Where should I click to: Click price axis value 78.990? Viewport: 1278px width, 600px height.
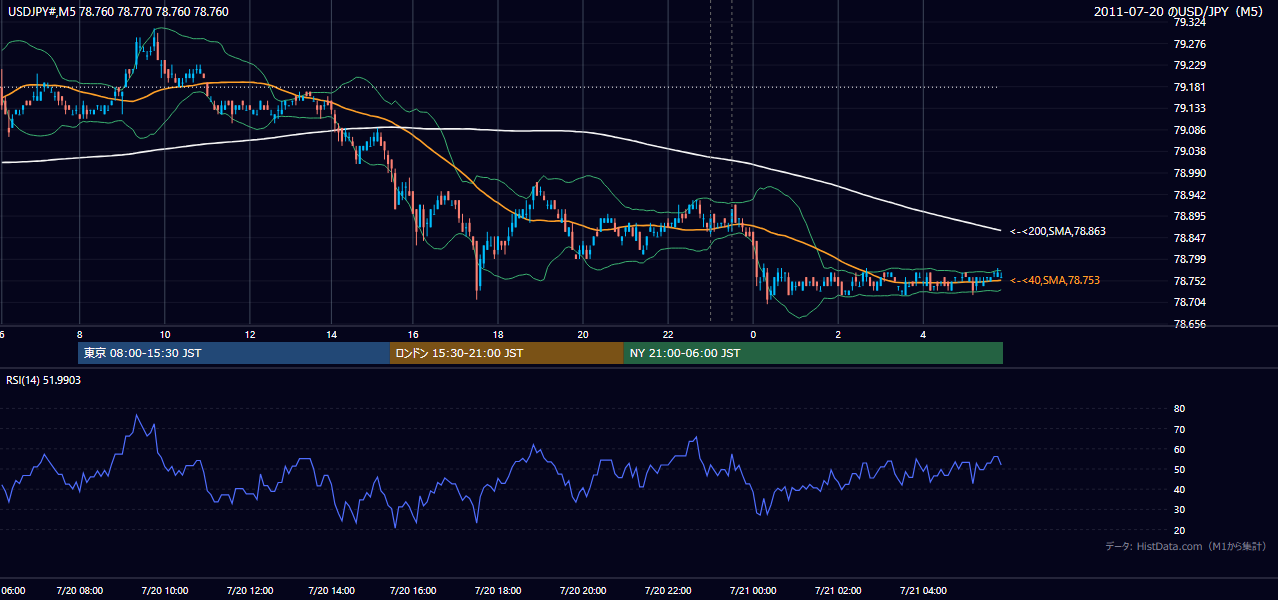pos(1189,173)
